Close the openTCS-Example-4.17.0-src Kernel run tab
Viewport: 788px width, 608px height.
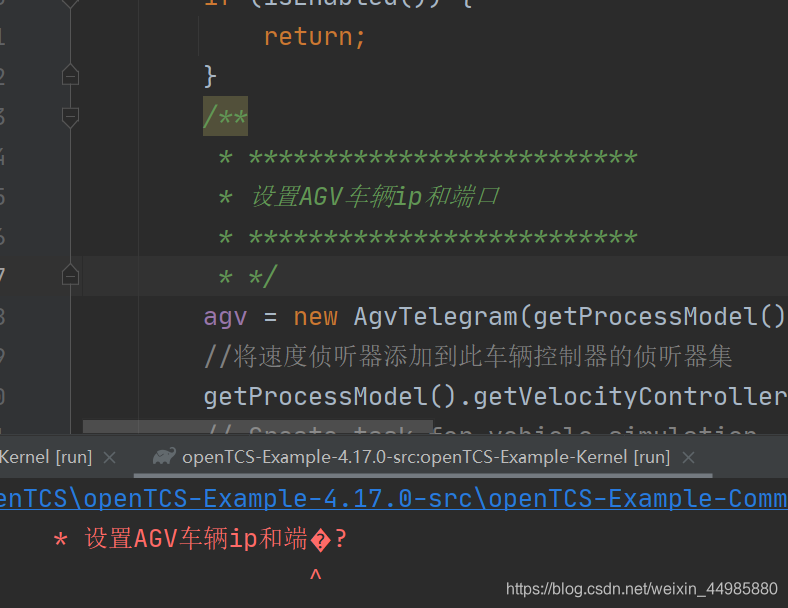point(689,457)
